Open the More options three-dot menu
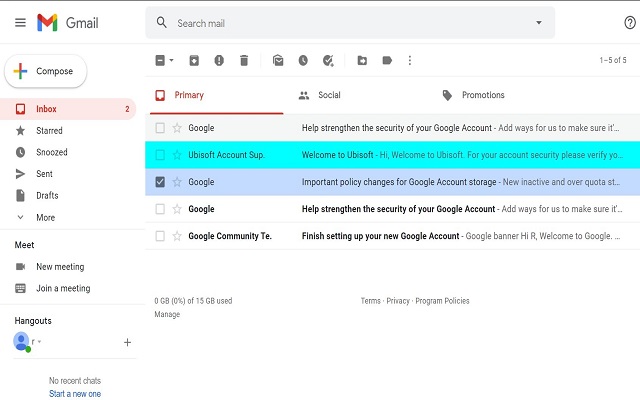Screen dimensions: 640x400 click(410, 60)
